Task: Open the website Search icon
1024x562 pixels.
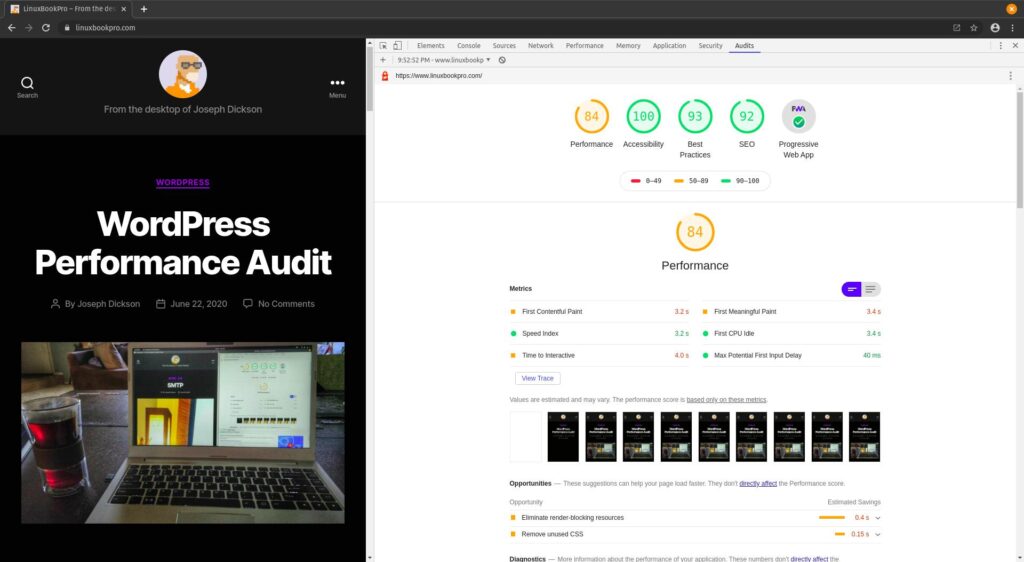Action: 27,87
